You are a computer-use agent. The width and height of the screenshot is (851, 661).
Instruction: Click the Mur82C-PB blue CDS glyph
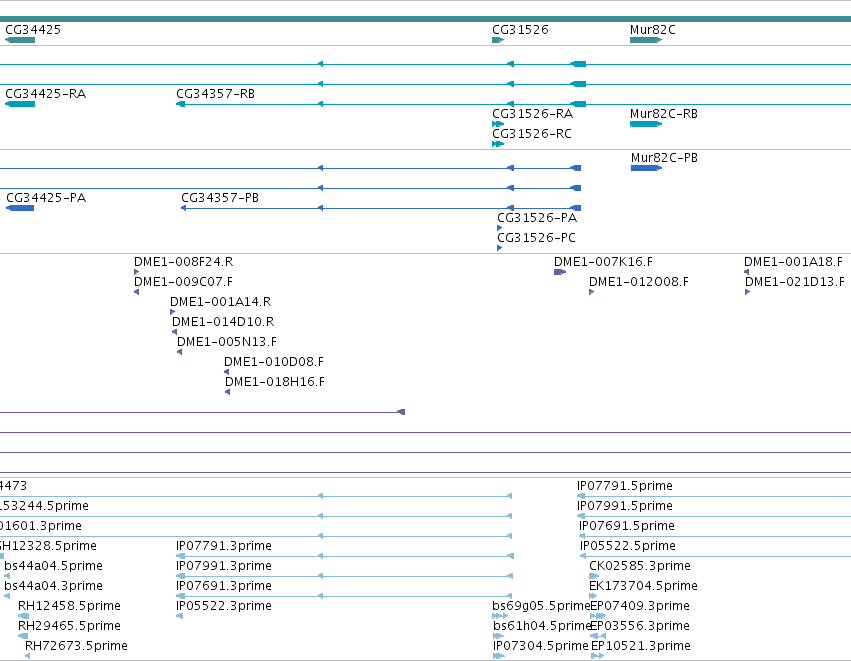click(x=646, y=168)
